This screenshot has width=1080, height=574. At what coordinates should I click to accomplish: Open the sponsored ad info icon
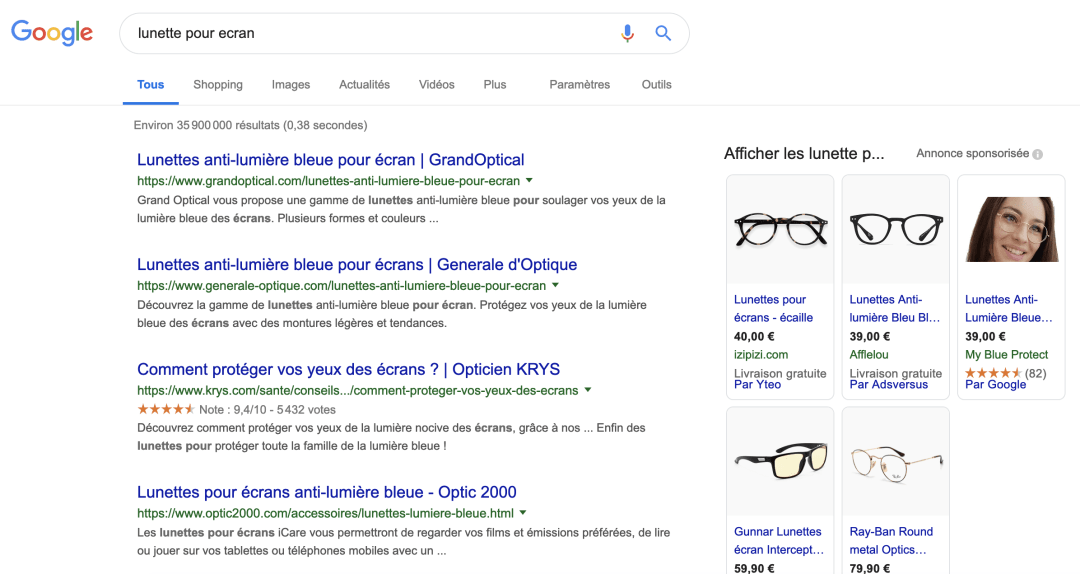coord(1037,154)
